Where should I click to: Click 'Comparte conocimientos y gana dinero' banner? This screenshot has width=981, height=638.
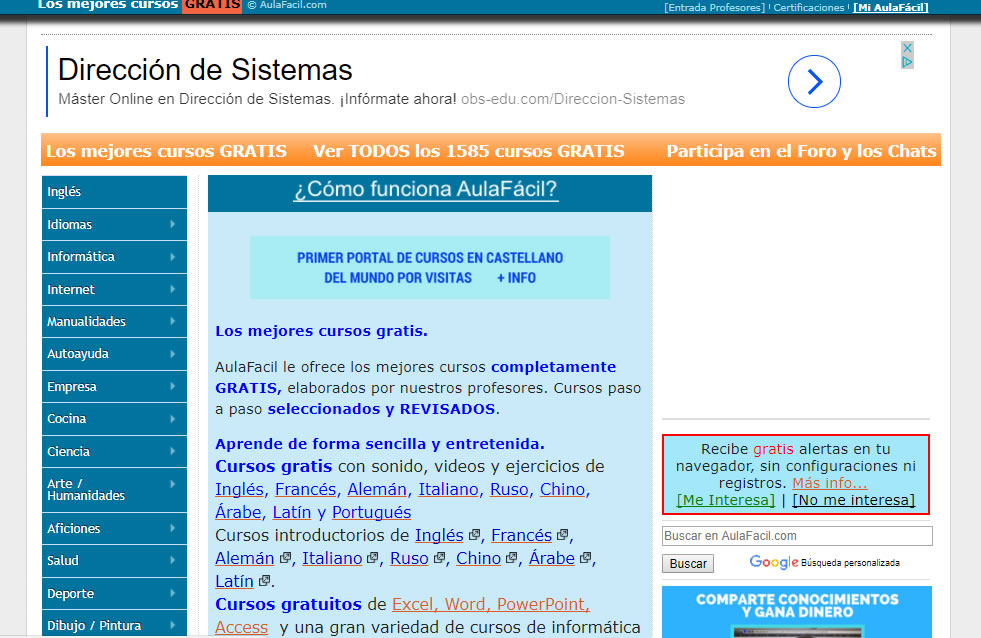[x=797, y=612]
